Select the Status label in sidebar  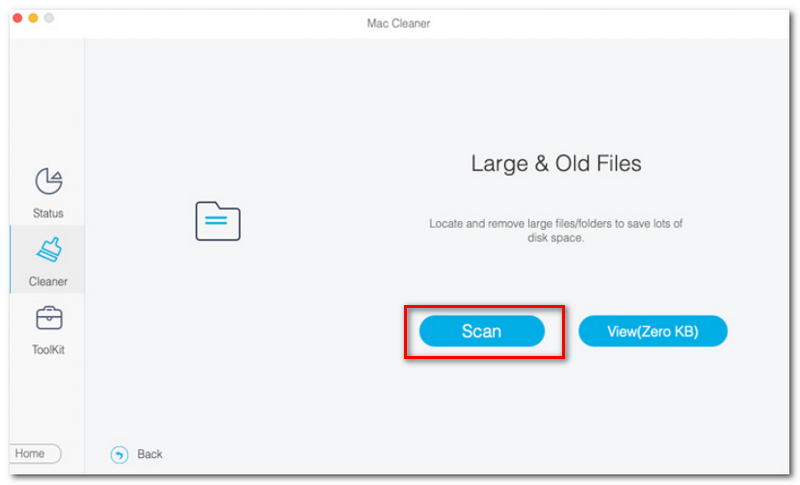point(48,213)
